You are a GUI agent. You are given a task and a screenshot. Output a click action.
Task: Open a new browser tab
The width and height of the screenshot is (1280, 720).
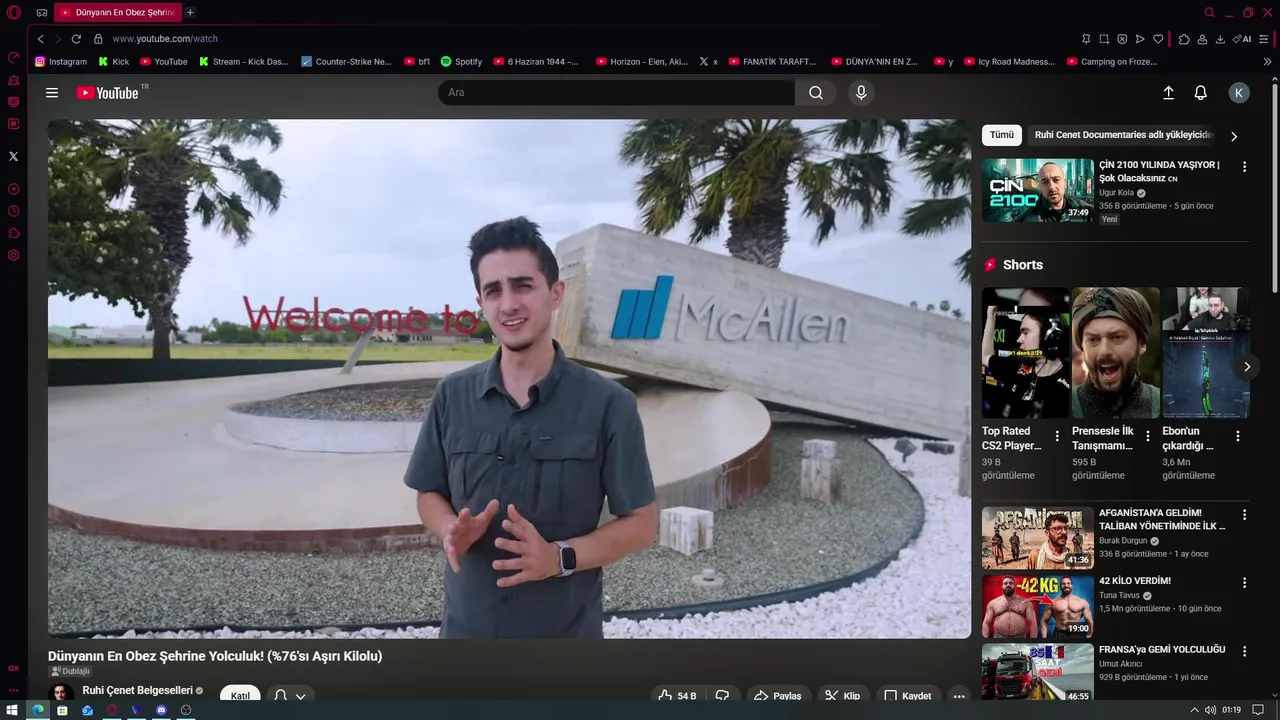[x=190, y=13]
